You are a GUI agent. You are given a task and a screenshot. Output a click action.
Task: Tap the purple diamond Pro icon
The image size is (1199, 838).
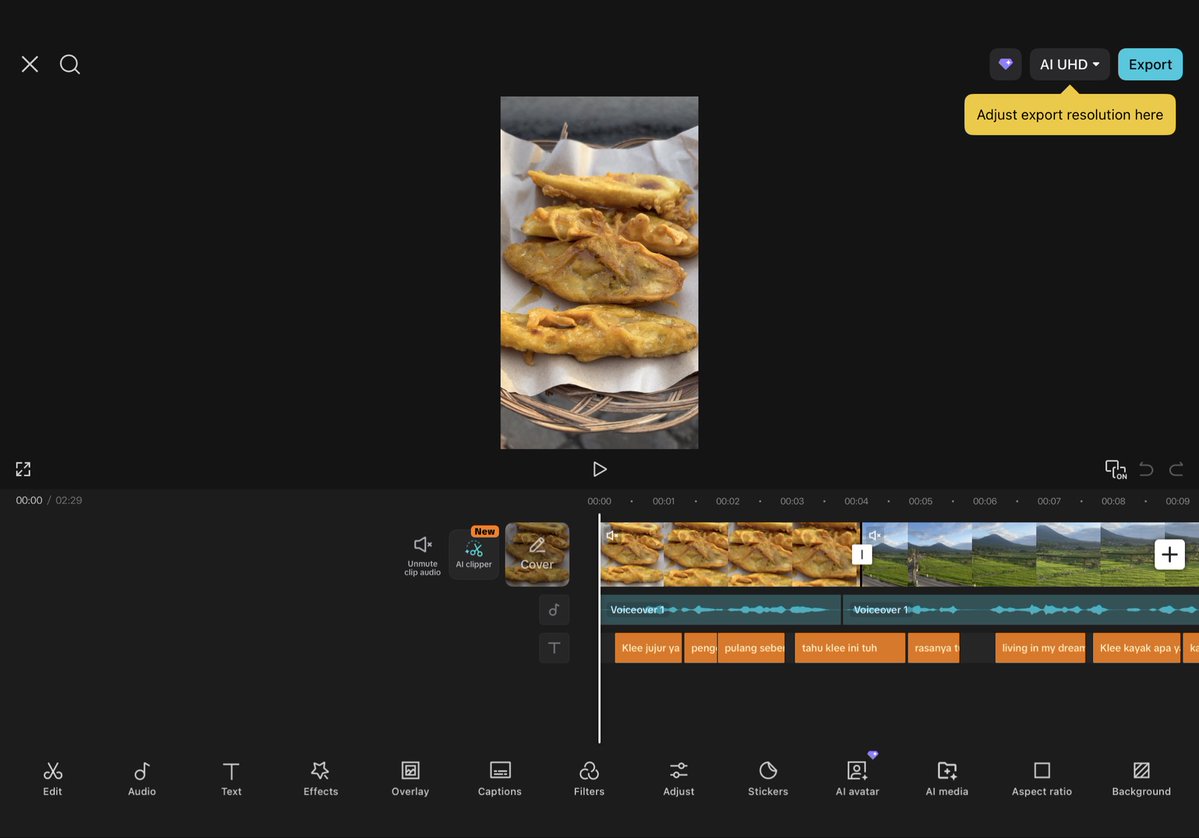(1006, 64)
